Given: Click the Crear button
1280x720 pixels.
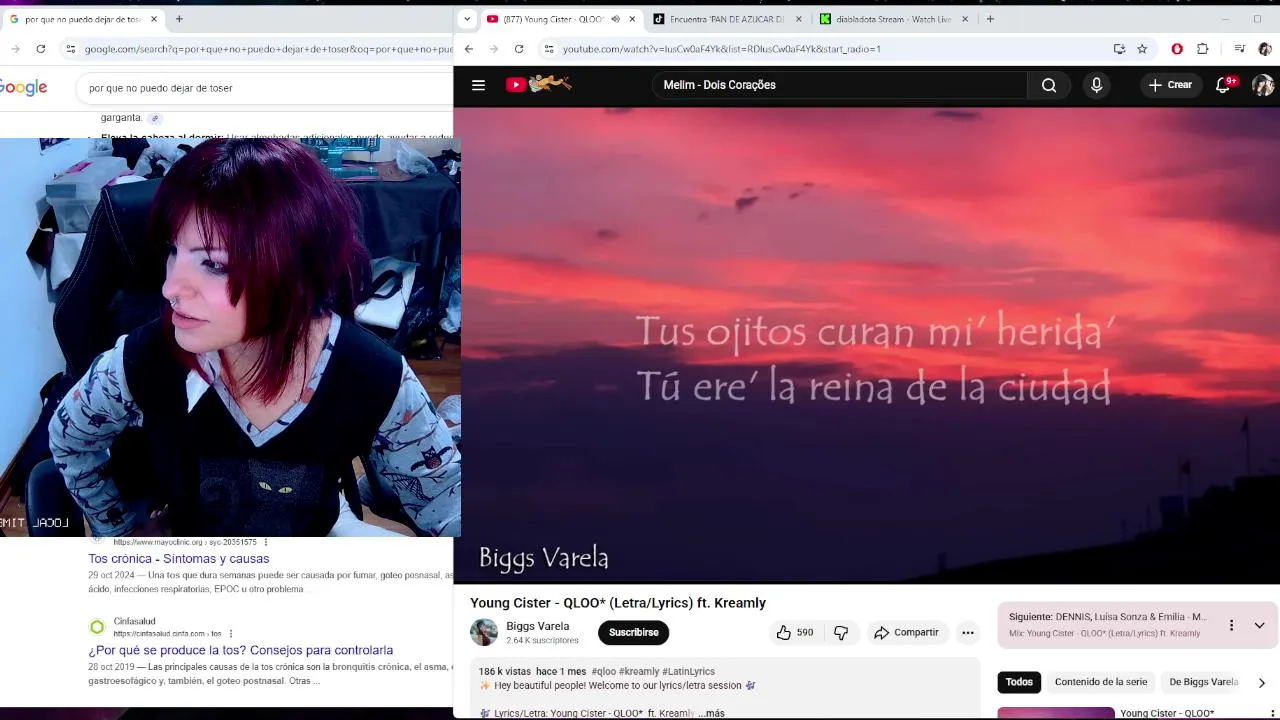Looking at the screenshot, I should 1170,85.
